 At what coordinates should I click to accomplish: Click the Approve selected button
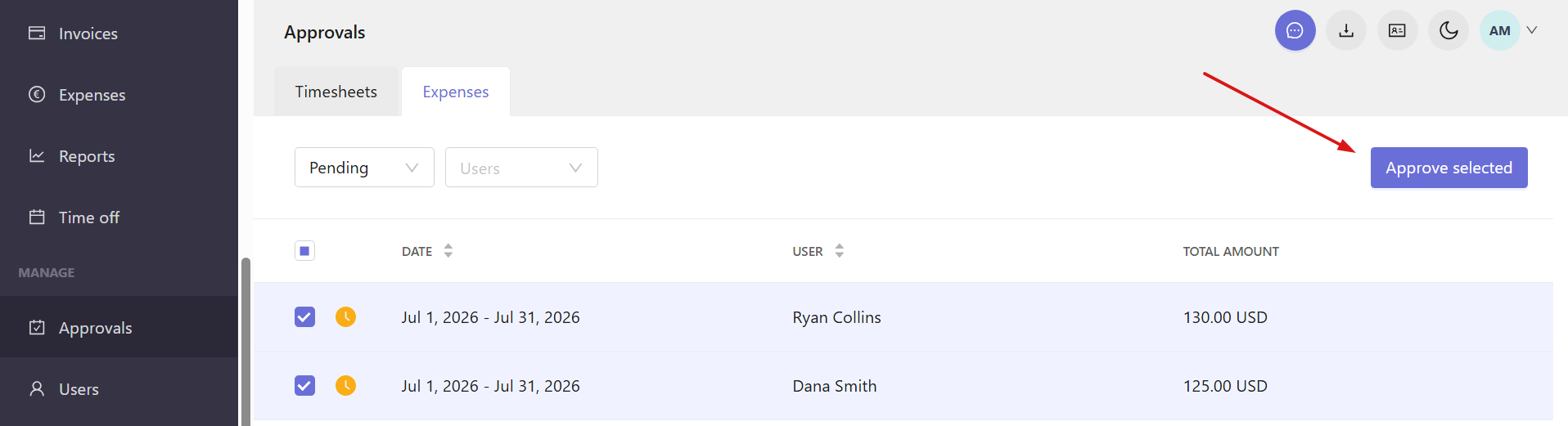(x=1449, y=168)
